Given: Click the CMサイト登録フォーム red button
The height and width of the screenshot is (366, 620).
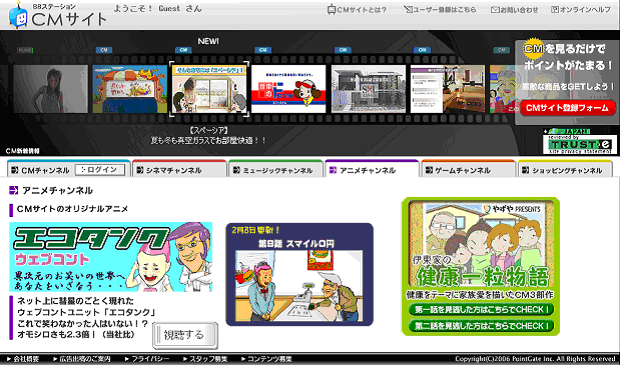Looking at the screenshot, I should [567, 108].
